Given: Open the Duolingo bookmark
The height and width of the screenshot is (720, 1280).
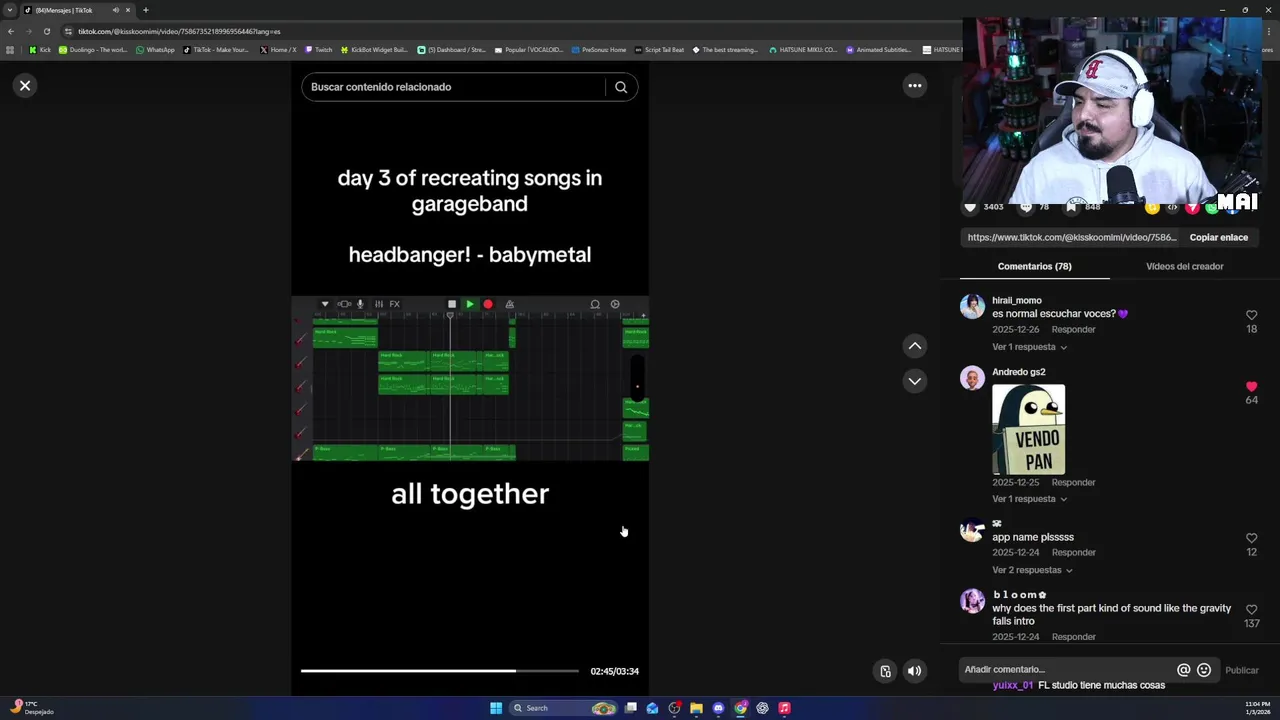Looking at the screenshot, I should coord(93,49).
